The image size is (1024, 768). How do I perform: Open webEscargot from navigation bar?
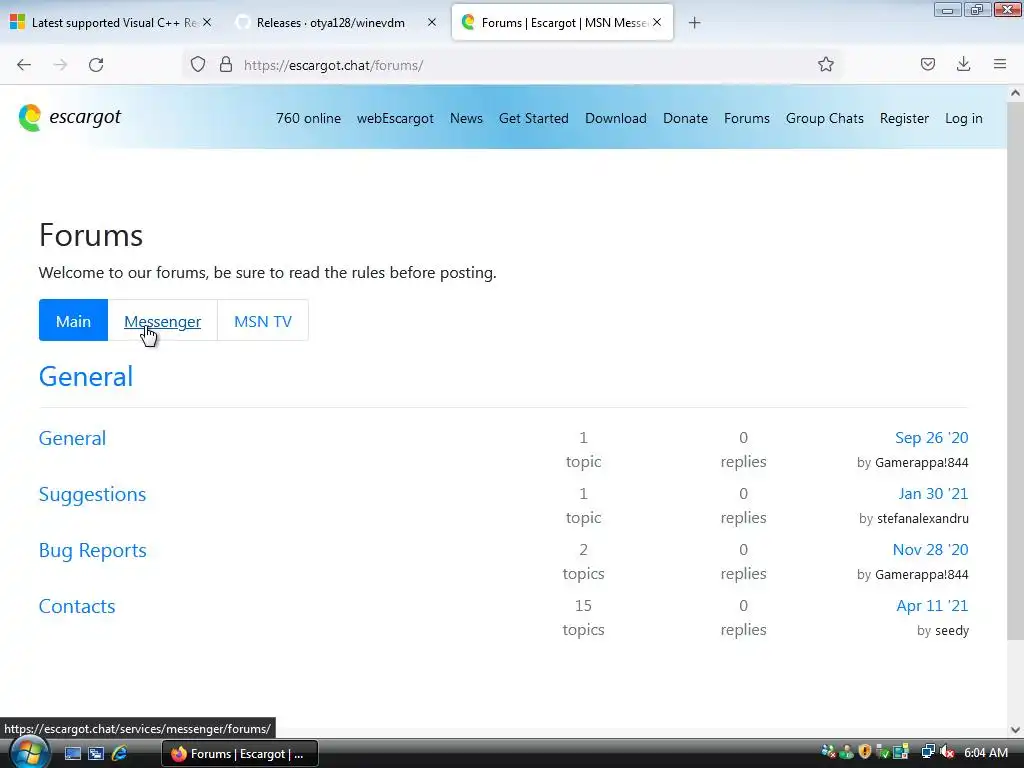tap(395, 118)
